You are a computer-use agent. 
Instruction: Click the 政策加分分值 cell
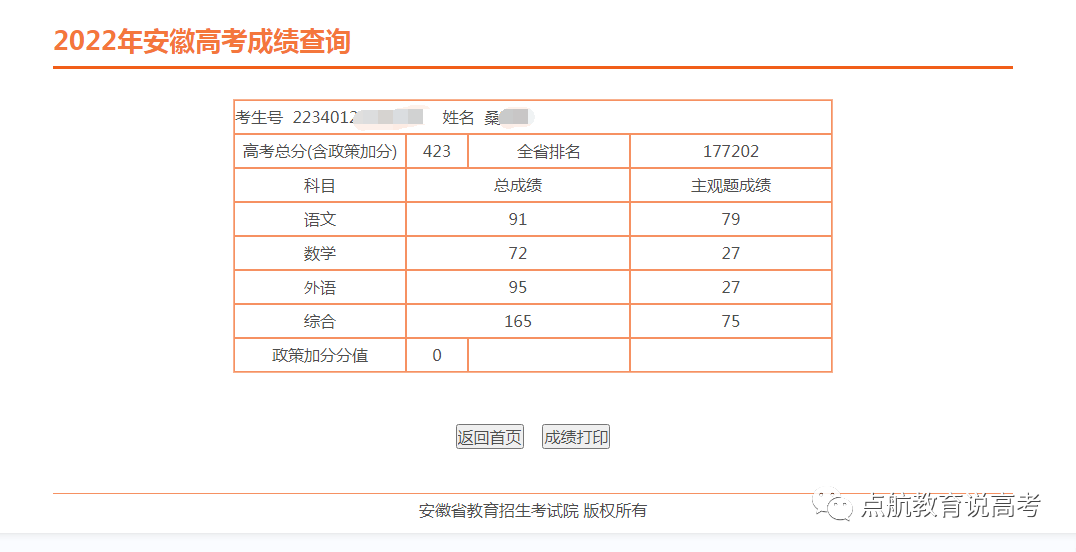tap(320, 355)
